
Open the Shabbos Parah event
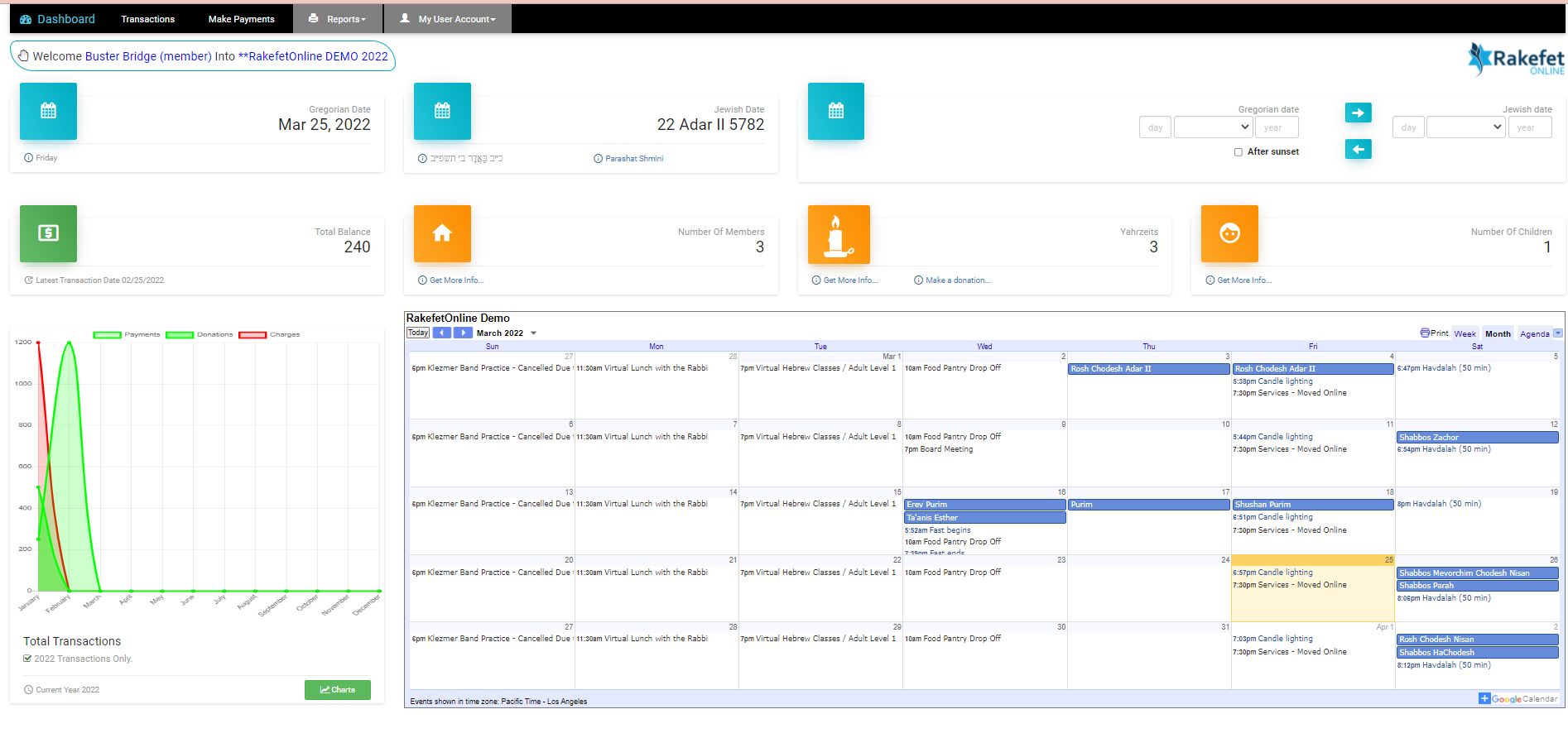click(1477, 586)
